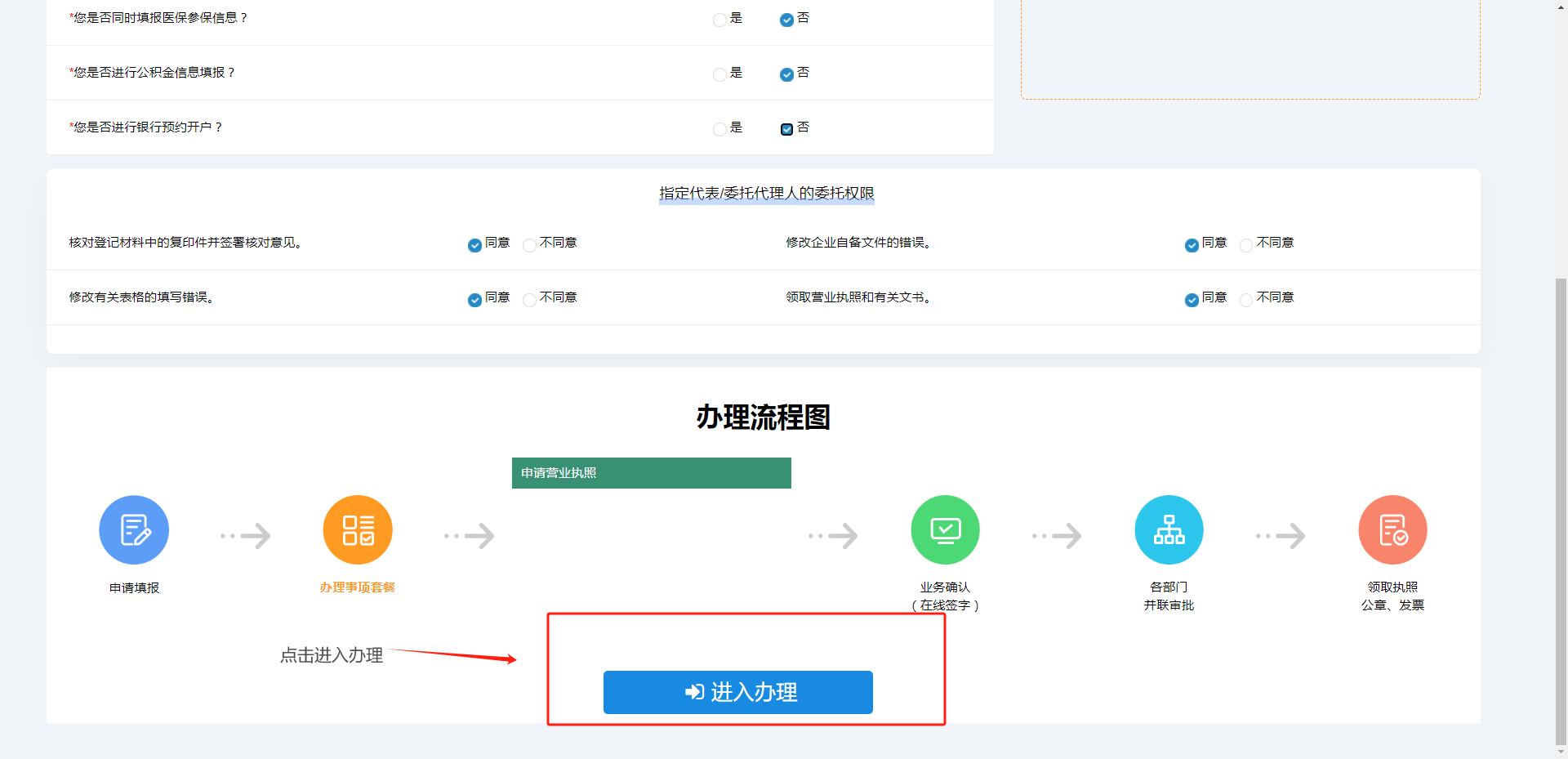Click 指定代表/委托代理人的委托权限 heading

(766, 194)
